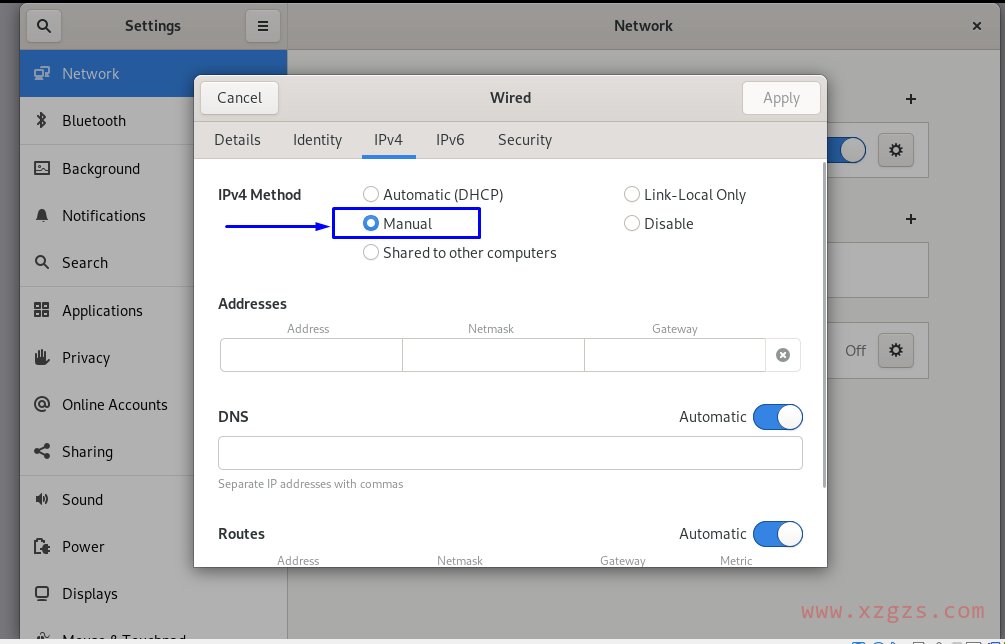Screen dimensions: 1005x644
Task: Open the wired connection options gear
Action: tap(896, 150)
